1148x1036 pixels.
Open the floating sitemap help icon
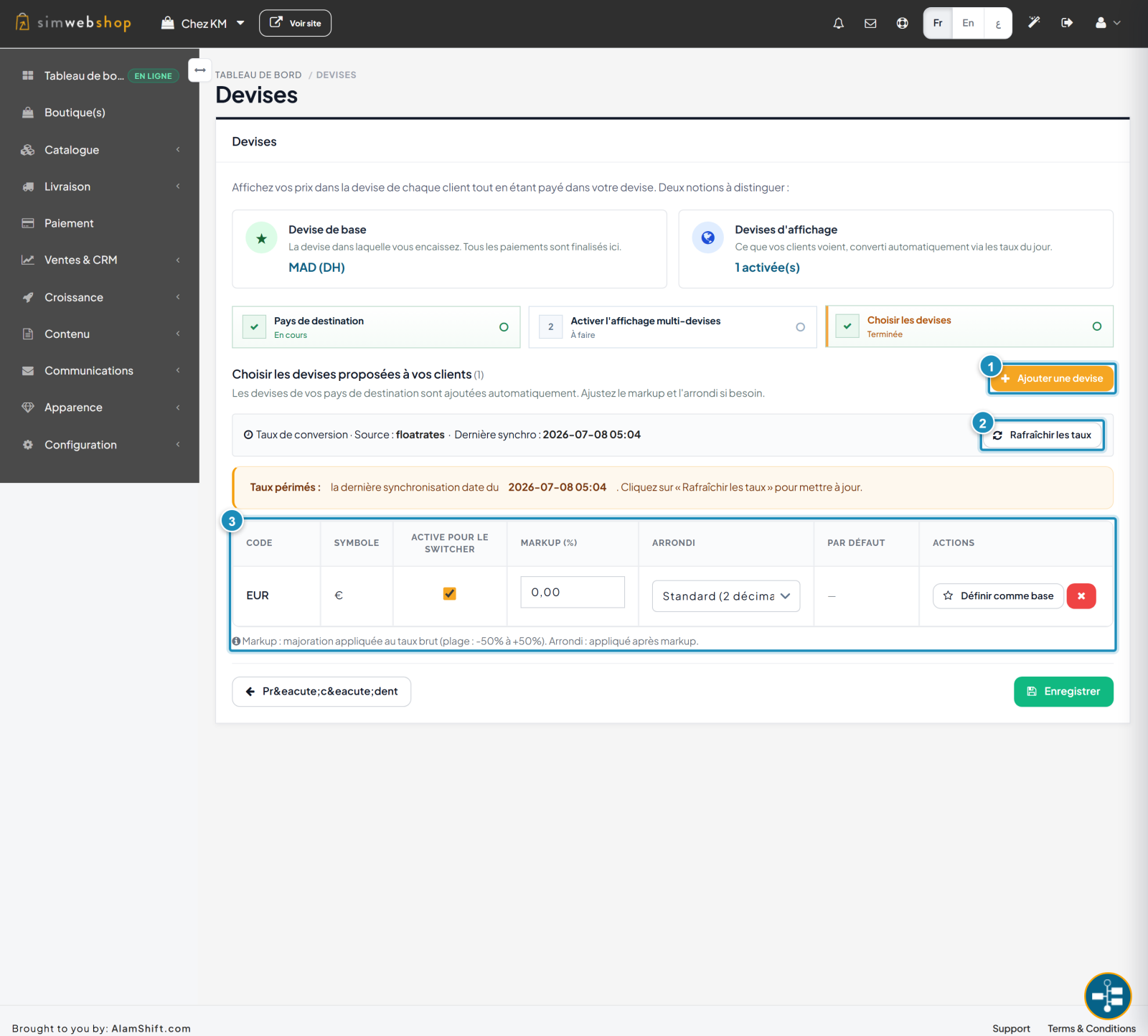point(1108,996)
